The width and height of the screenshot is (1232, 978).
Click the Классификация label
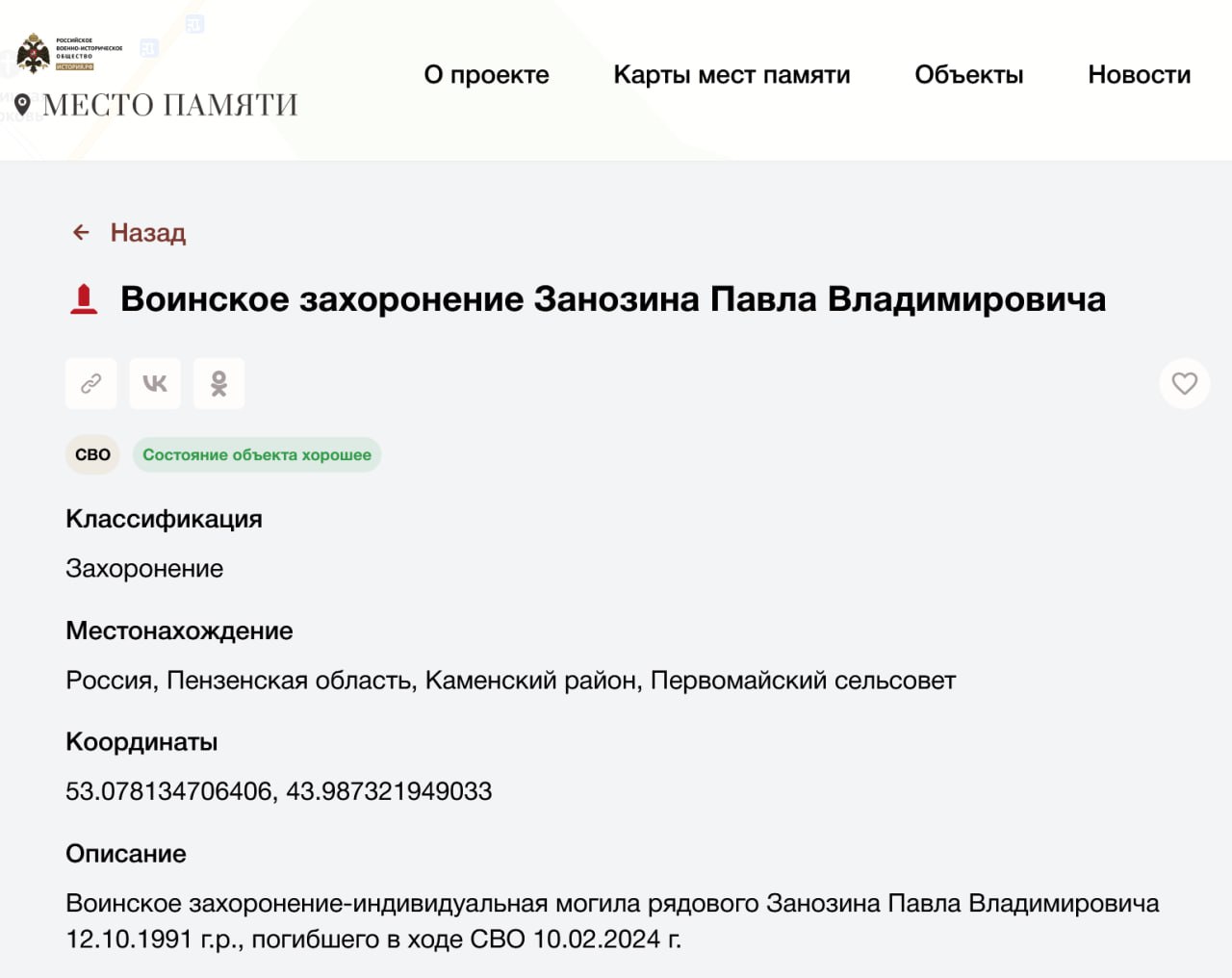tap(164, 519)
